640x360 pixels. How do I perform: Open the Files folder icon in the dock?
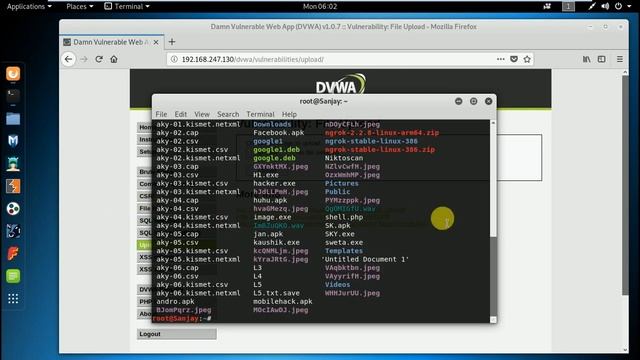click(13, 119)
